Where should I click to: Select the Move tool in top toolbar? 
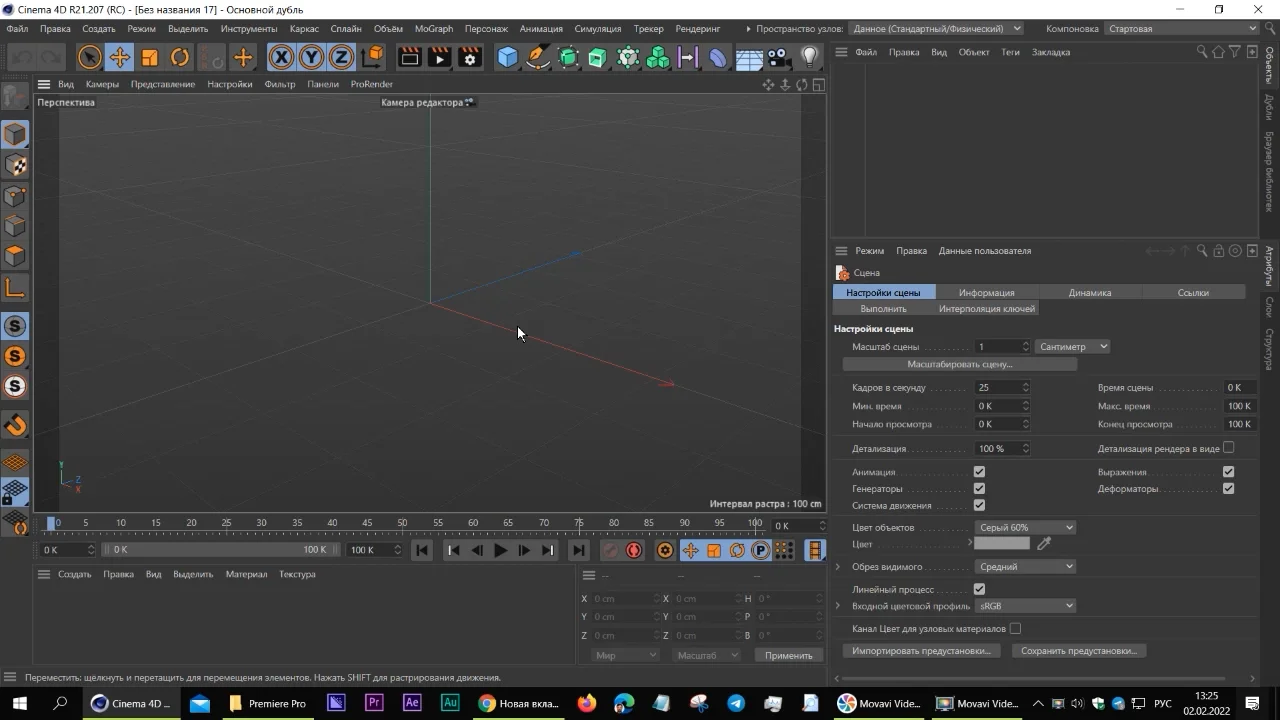[119, 58]
